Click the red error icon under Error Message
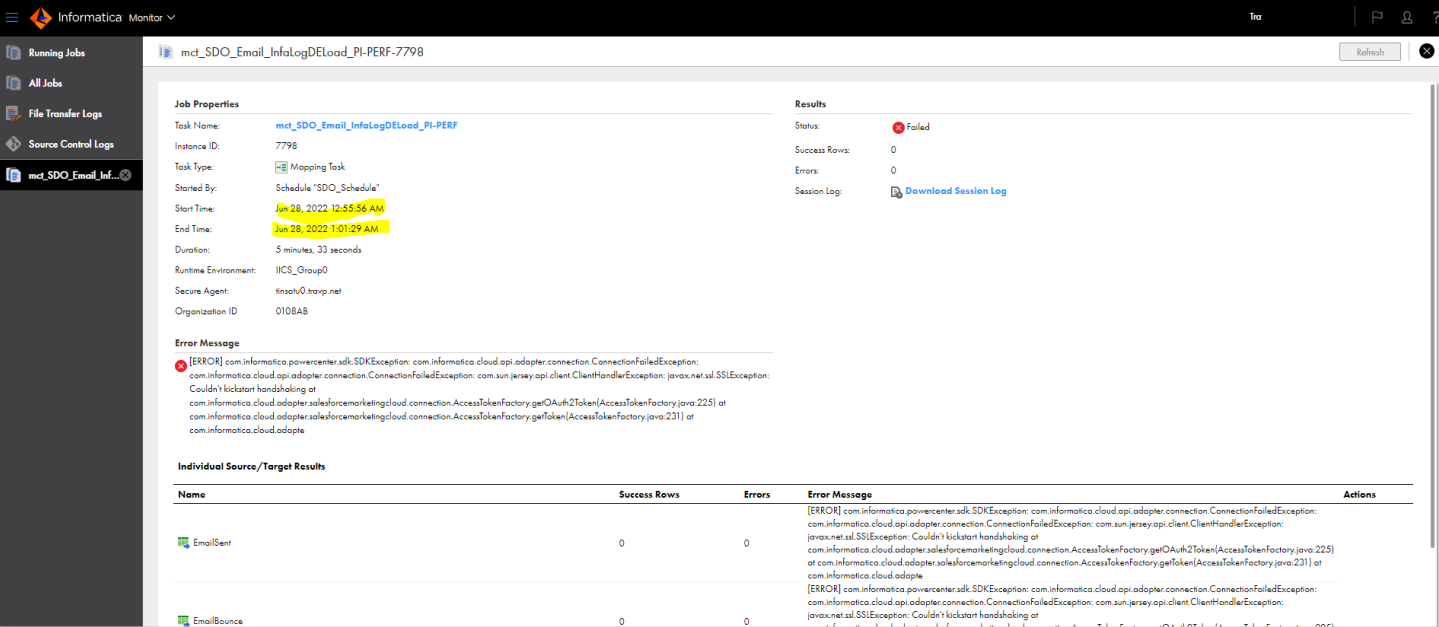The height and width of the screenshot is (627, 1439). point(181,366)
